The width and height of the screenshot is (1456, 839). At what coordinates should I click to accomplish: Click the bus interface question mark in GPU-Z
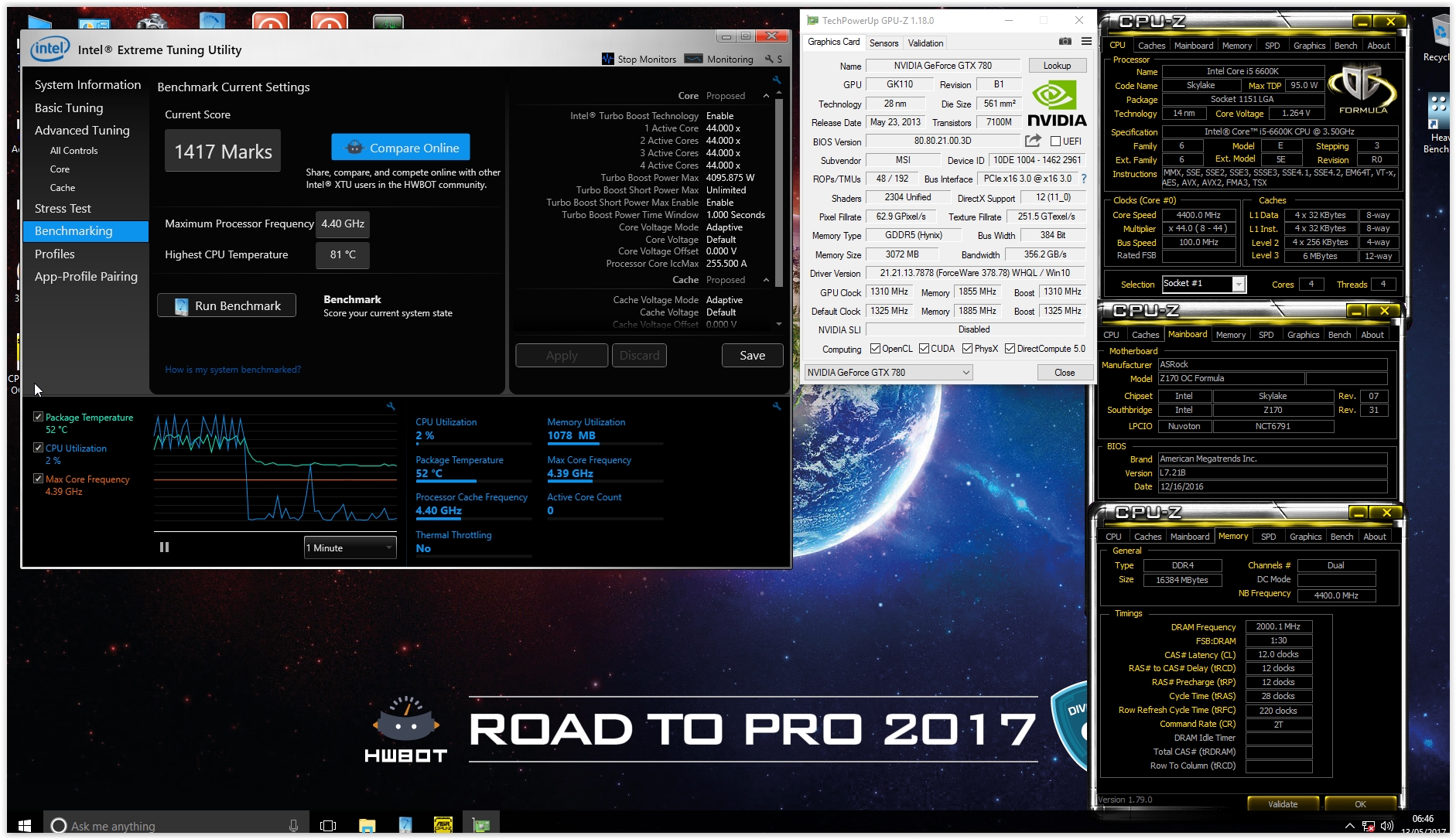point(1083,179)
